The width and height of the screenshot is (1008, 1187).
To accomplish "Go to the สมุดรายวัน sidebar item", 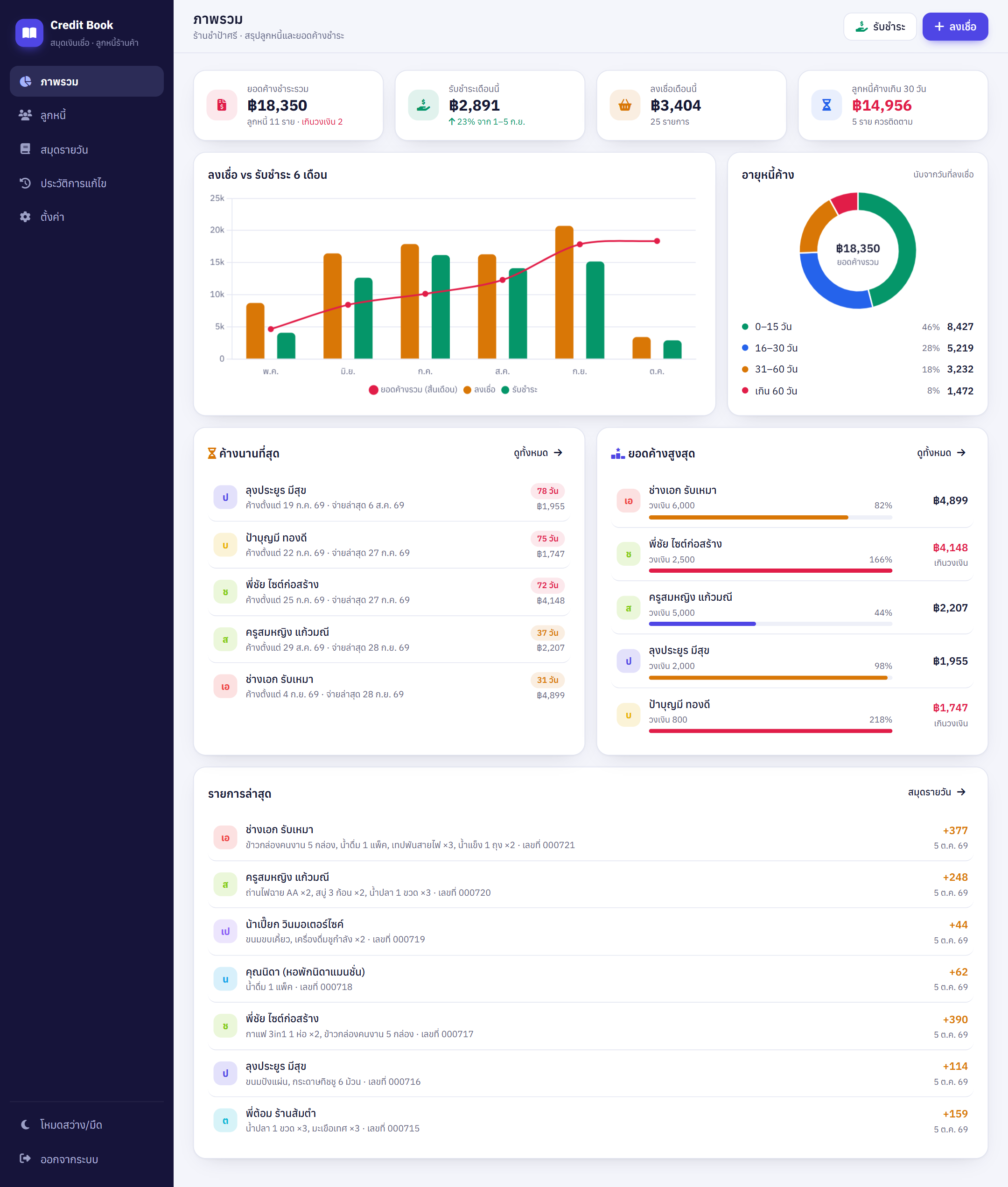I will (x=87, y=149).
